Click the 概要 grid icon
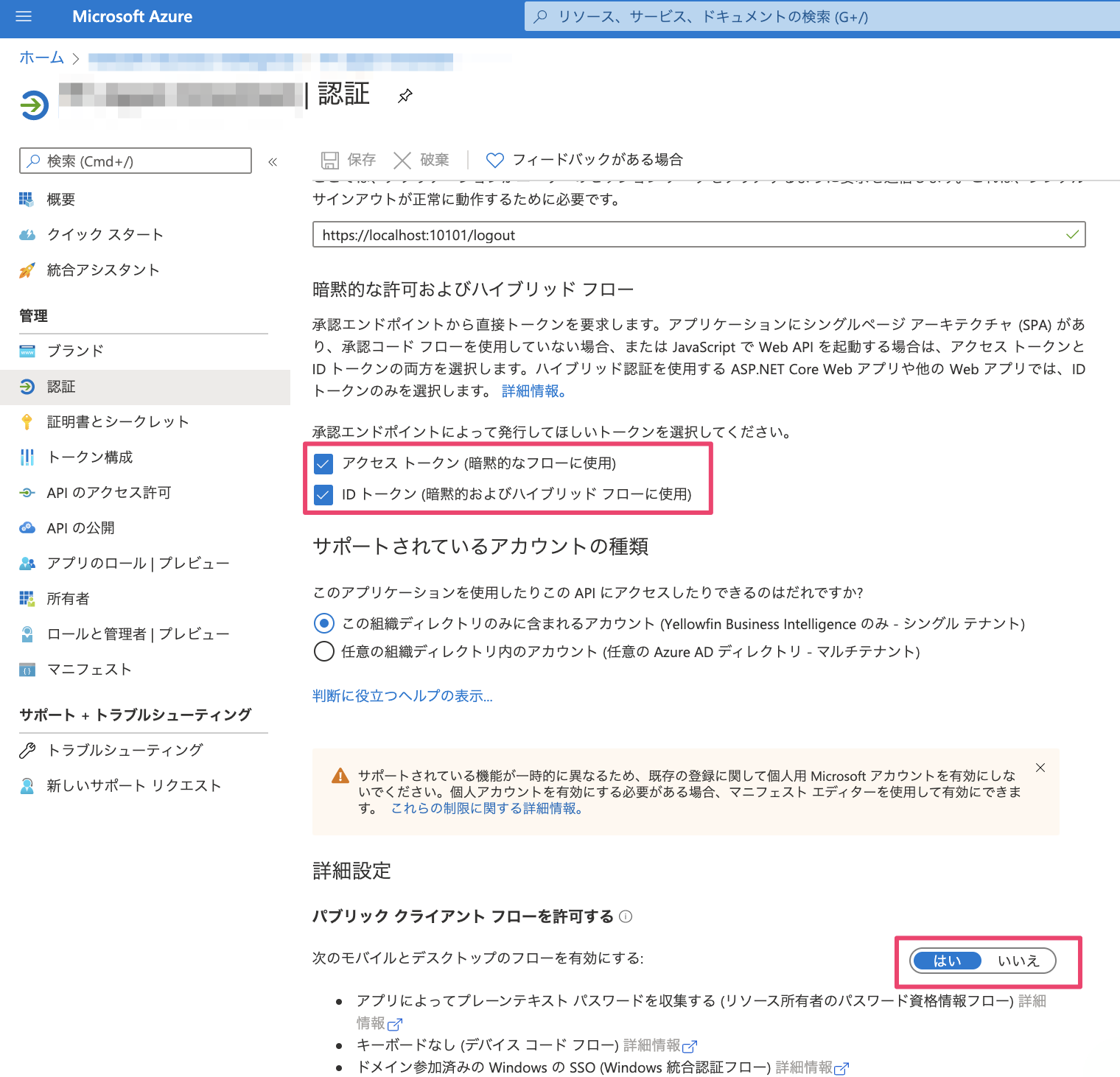The height and width of the screenshot is (1077, 1120). tap(27, 199)
